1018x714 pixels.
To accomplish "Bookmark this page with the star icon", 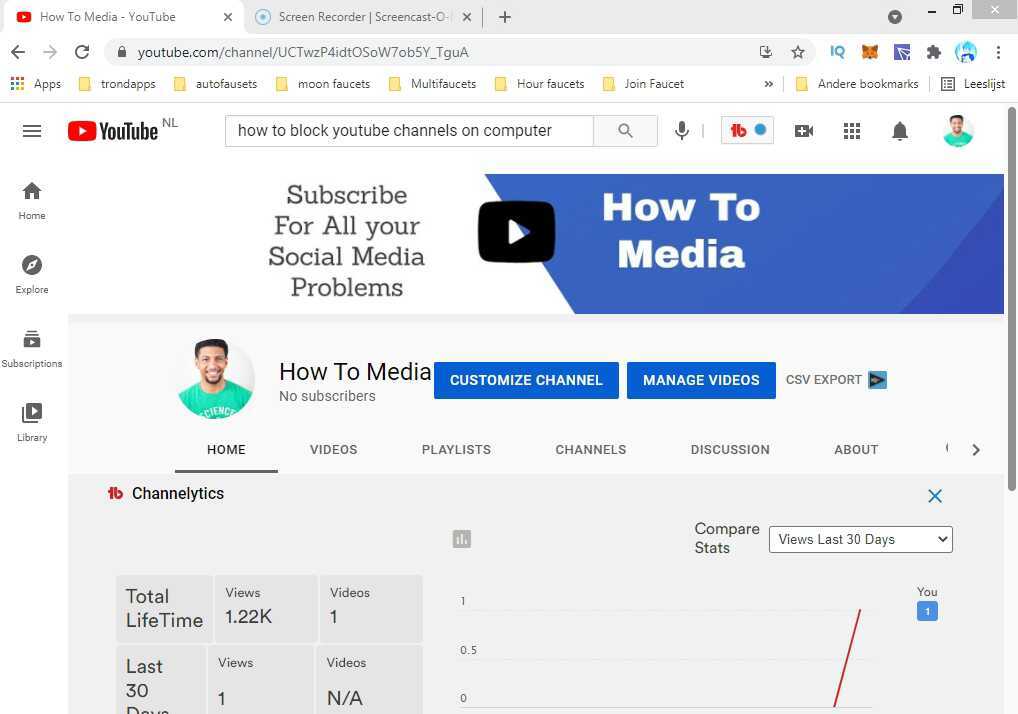I will (x=797, y=52).
